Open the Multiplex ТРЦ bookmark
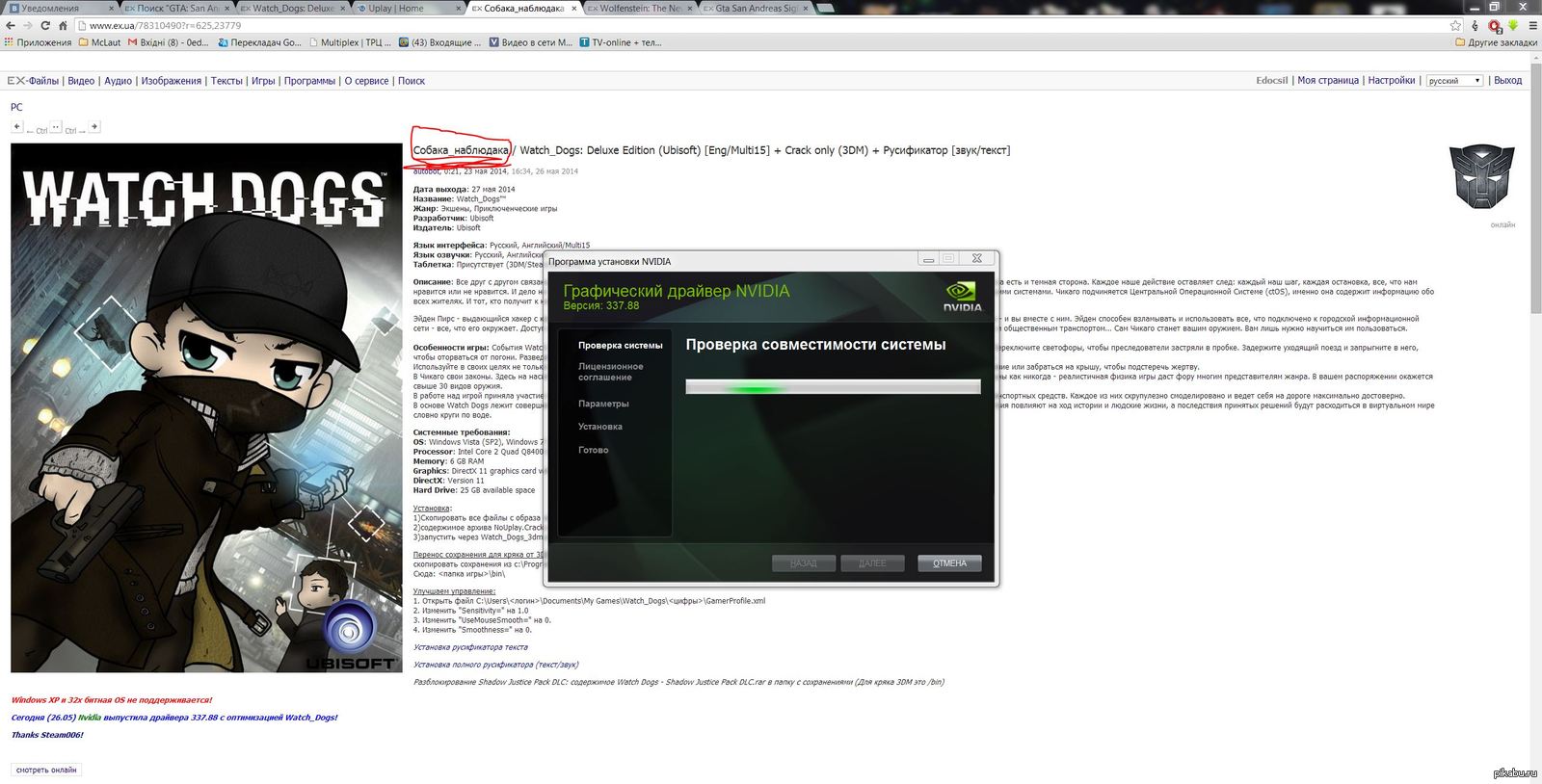The width and height of the screenshot is (1542, 784). point(351,42)
